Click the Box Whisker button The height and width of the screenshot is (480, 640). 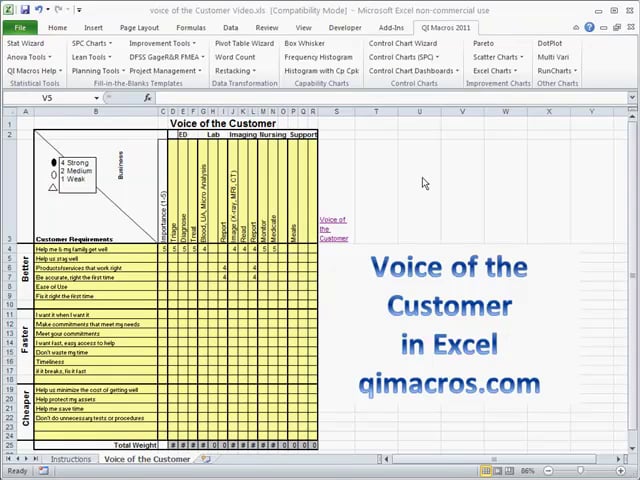point(304,43)
